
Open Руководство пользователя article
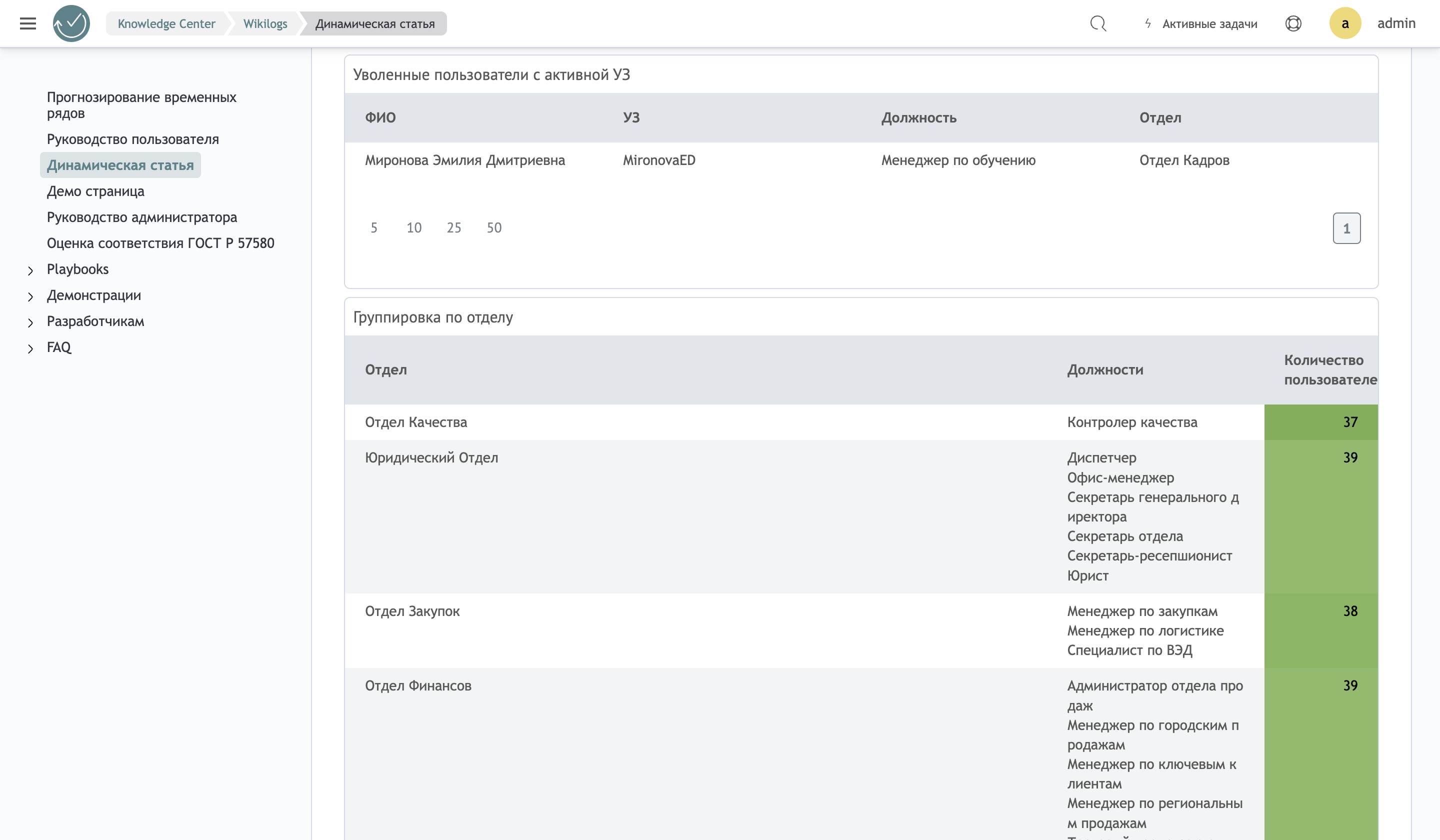132,139
